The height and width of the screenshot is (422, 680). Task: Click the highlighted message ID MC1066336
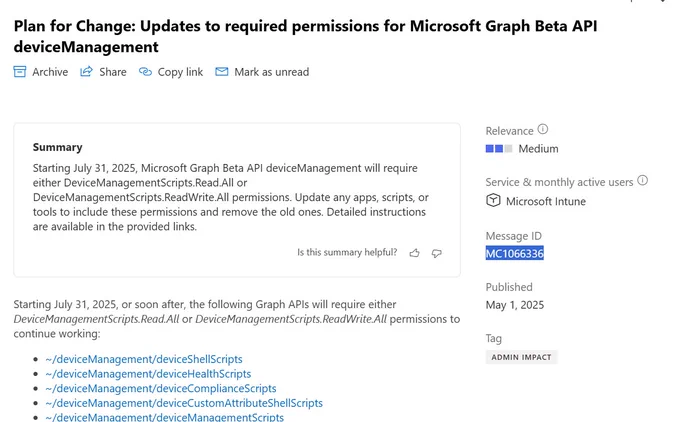pos(514,253)
